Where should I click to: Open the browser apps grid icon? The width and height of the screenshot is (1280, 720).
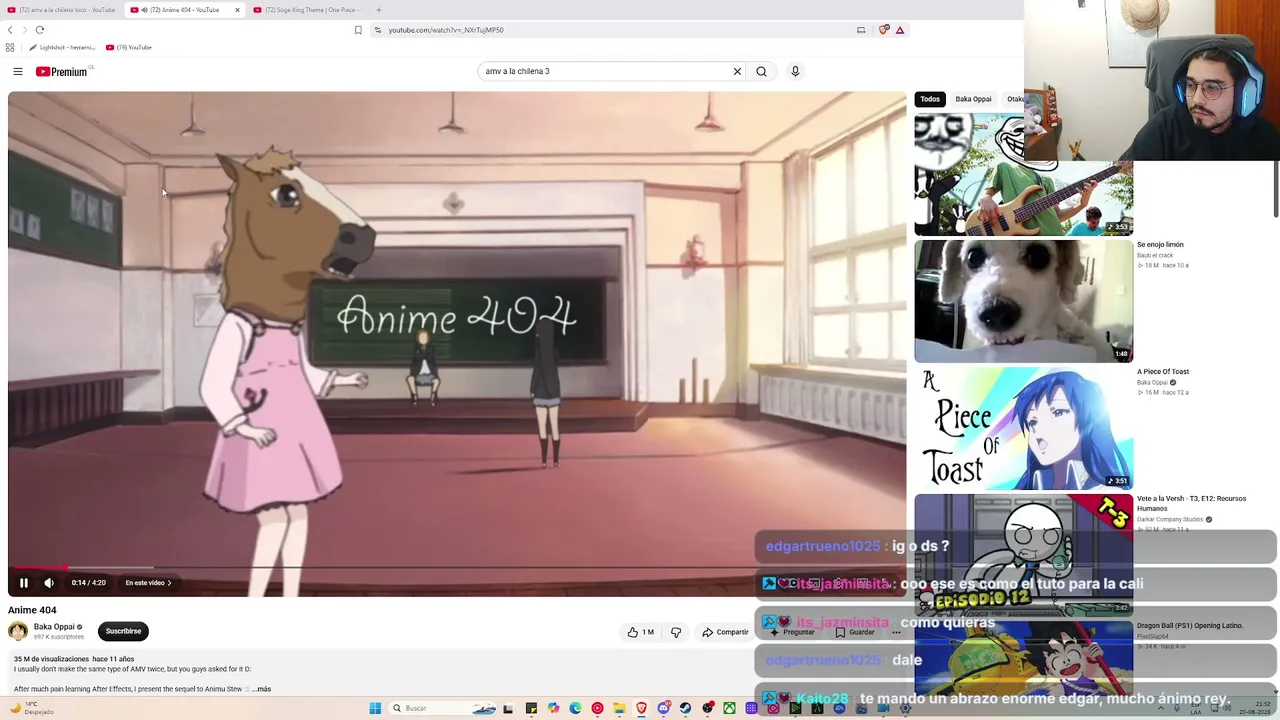coord(10,47)
